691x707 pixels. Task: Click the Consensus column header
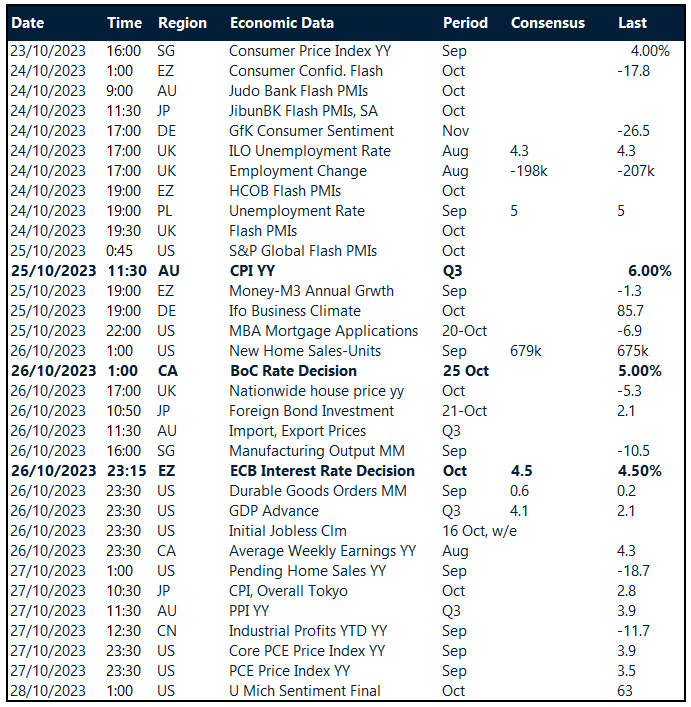(548, 22)
